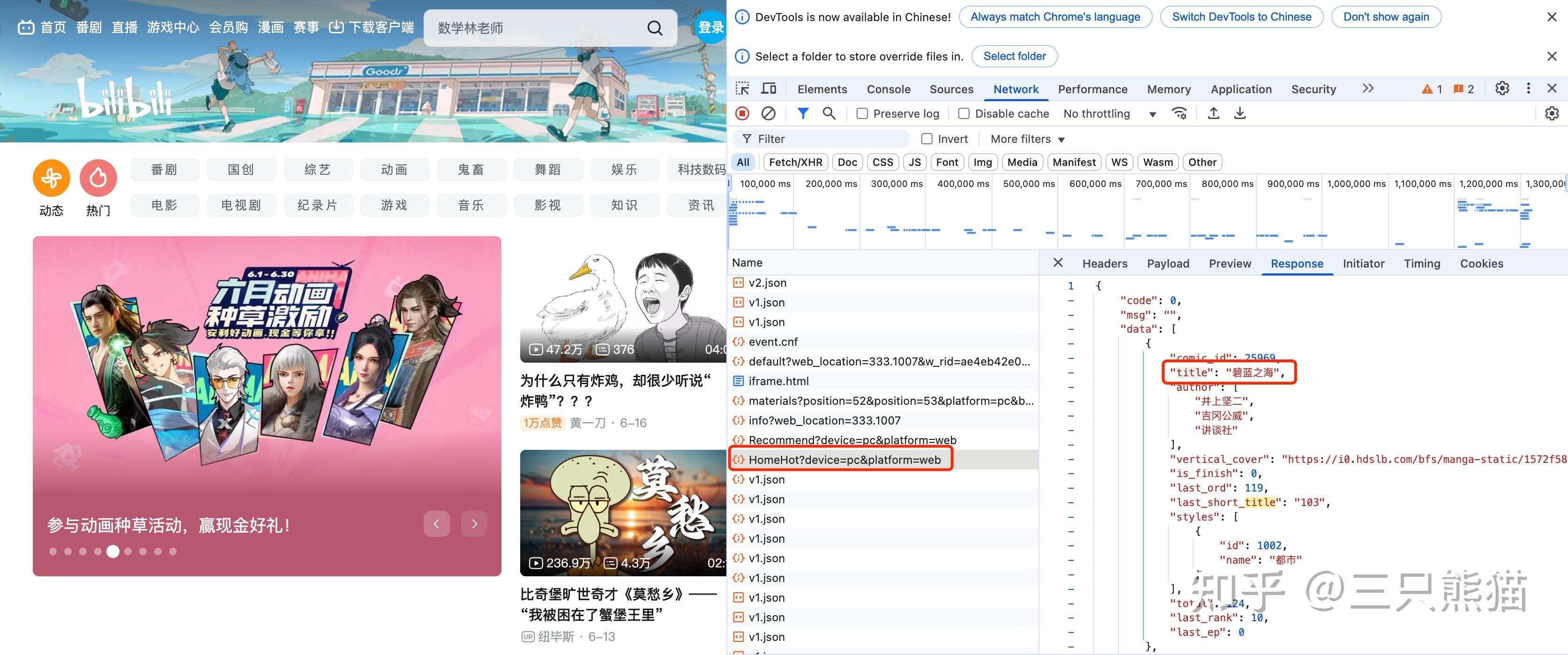Select the Img filter type
The image size is (1568, 655).
(982, 162)
